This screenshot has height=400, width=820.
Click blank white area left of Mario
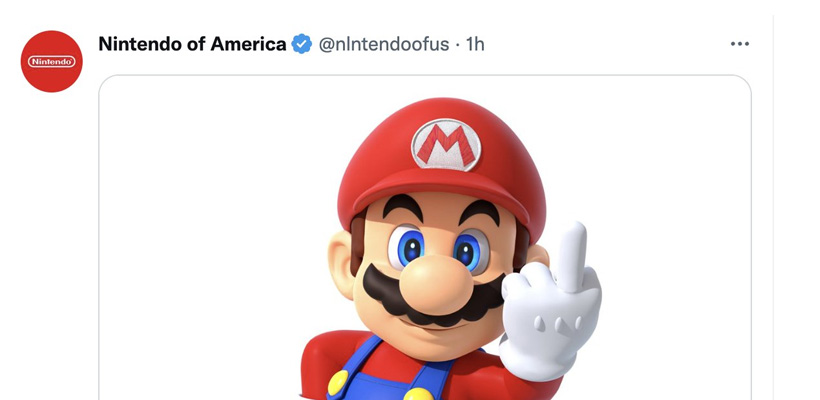tap(209, 235)
